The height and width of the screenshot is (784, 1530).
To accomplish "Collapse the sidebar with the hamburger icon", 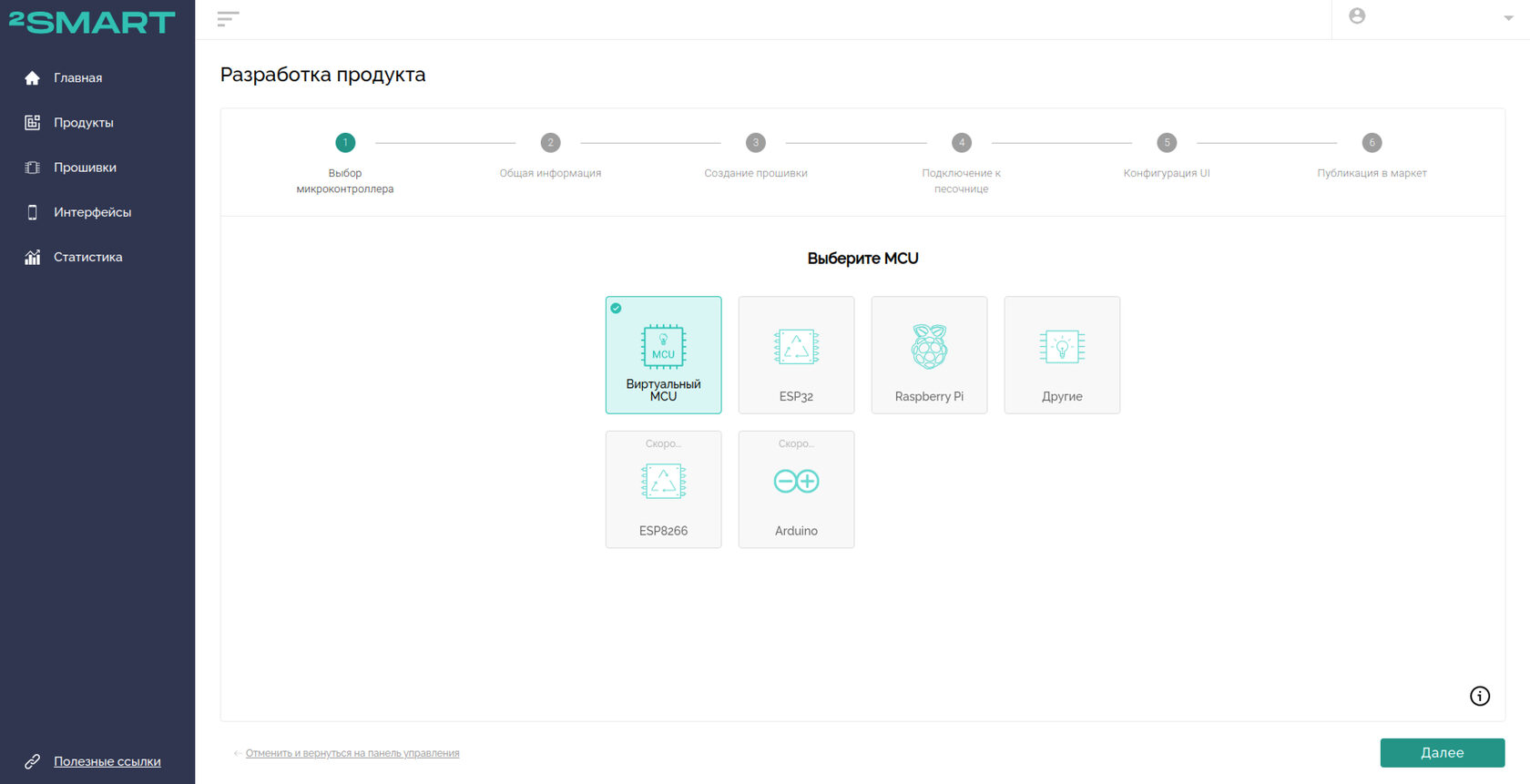I will [x=228, y=19].
